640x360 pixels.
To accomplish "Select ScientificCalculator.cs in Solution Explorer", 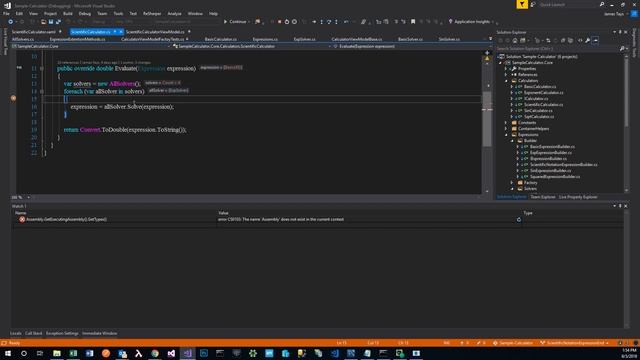I will tap(543, 105).
